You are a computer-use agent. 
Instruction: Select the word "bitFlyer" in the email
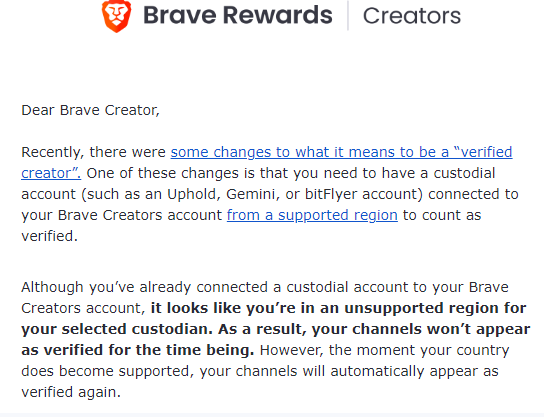tap(331, 195)
